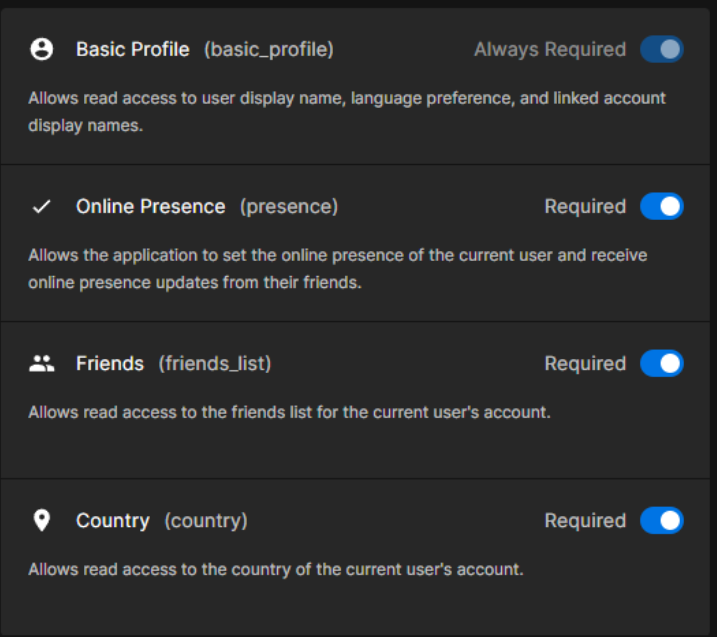Switch off the Country required toggle
Screen dimensions: 717x637
pyautogui.click(x=662, y=520)
